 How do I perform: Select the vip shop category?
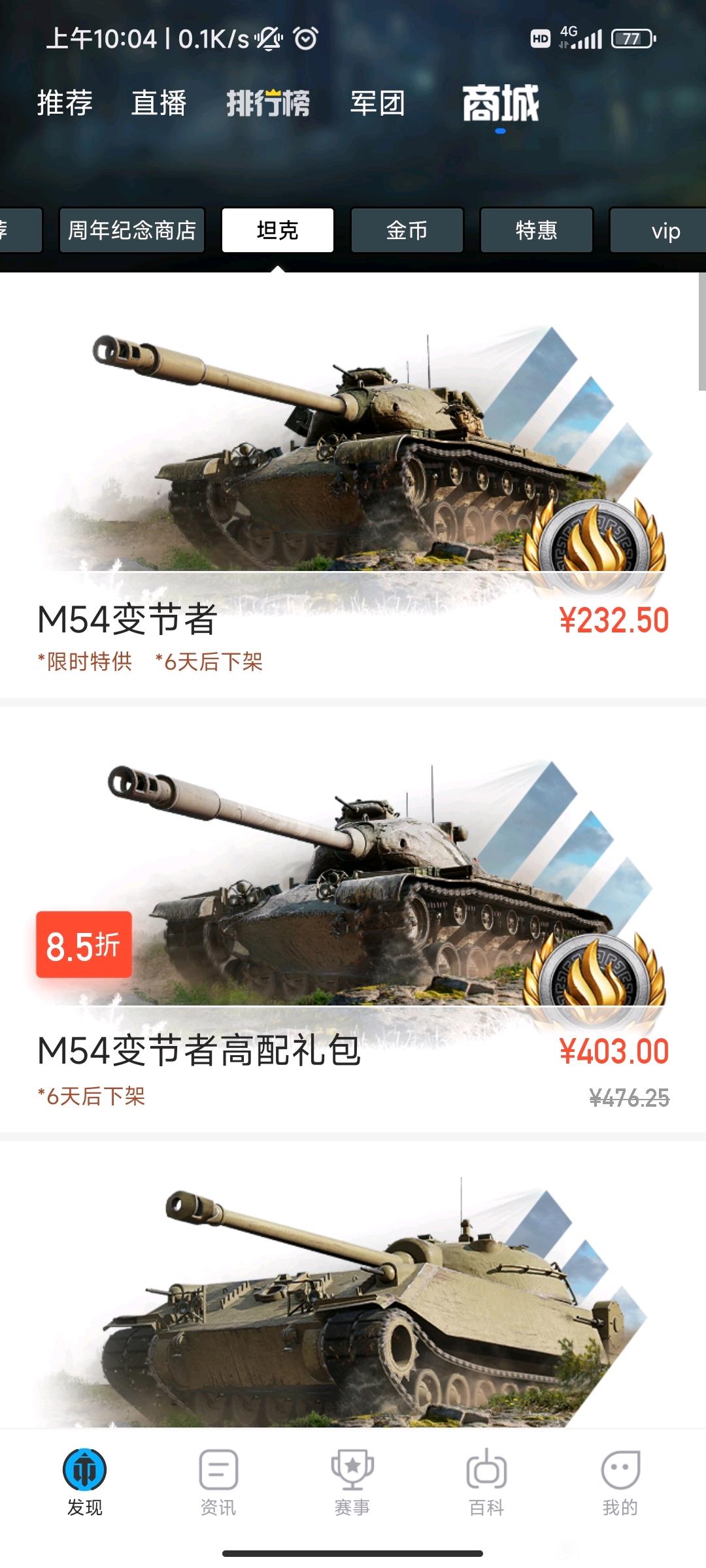659,230
